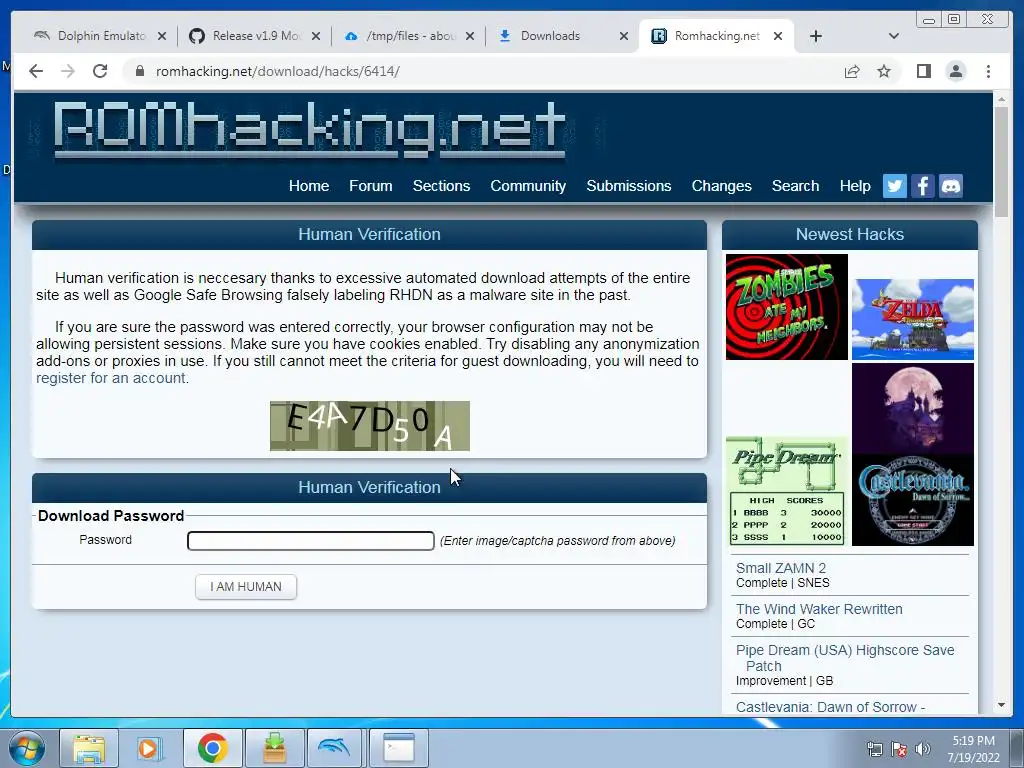1024x768 pixels.
Task: Open the Changes menu item
Action: tap(722, 186)
